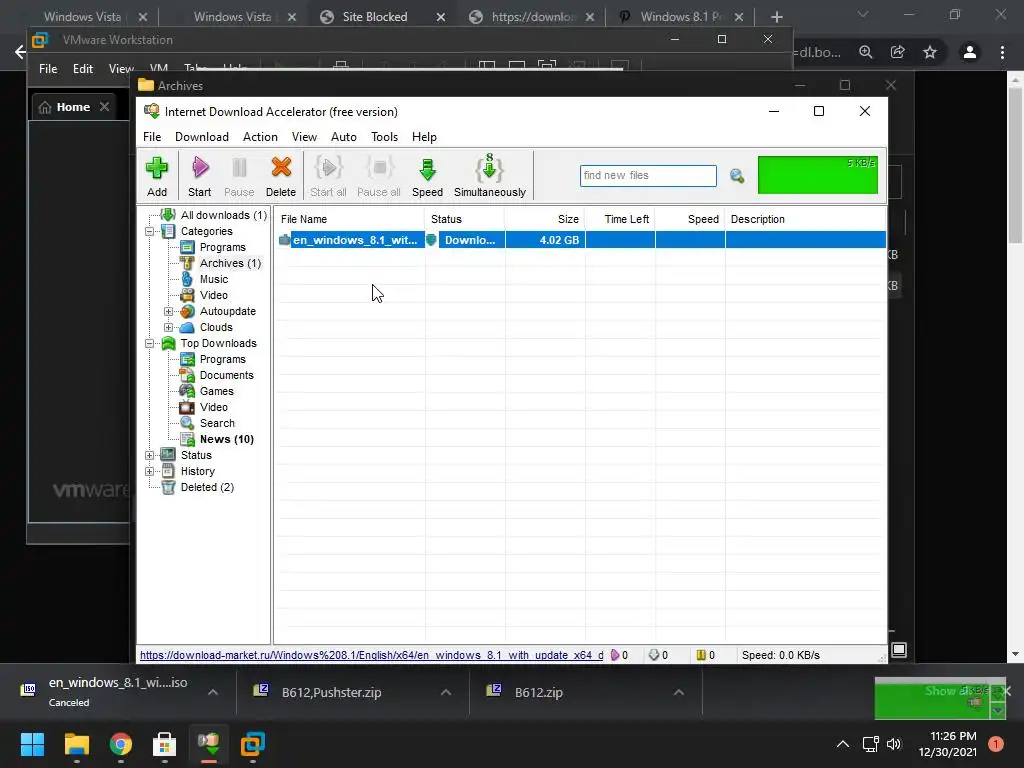This screenshot has width=1024, height=768.
Task: Click the download URL link in status bar
Action: 372,655
